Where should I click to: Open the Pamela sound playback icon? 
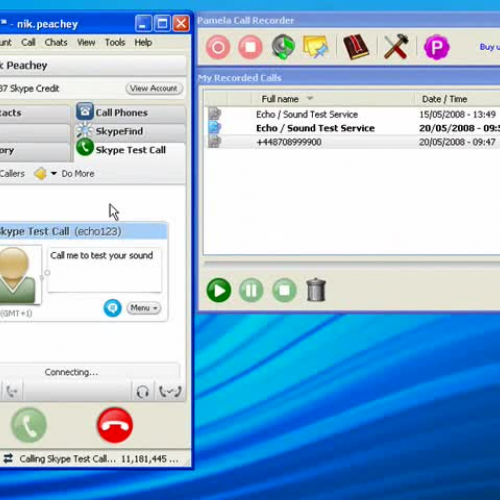coord(283,47)
